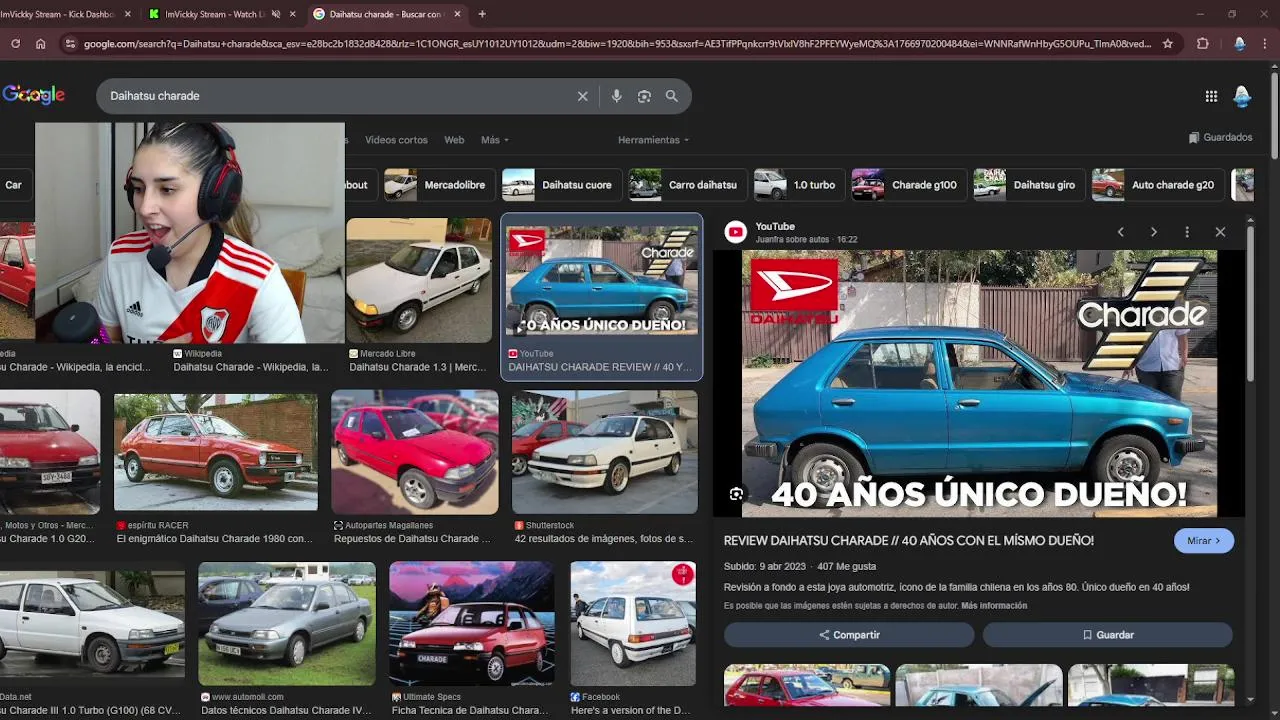The width and height of the screenshot is (1280, 720).
Task: View site information icon in address bar
Action: [x=69, y=44]
